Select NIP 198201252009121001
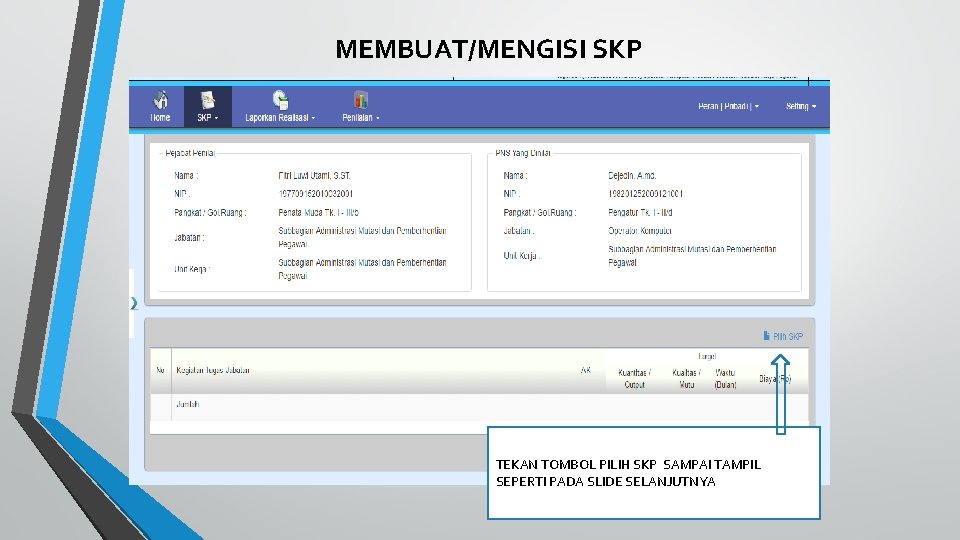960x540 pixels. coord(645,194)
